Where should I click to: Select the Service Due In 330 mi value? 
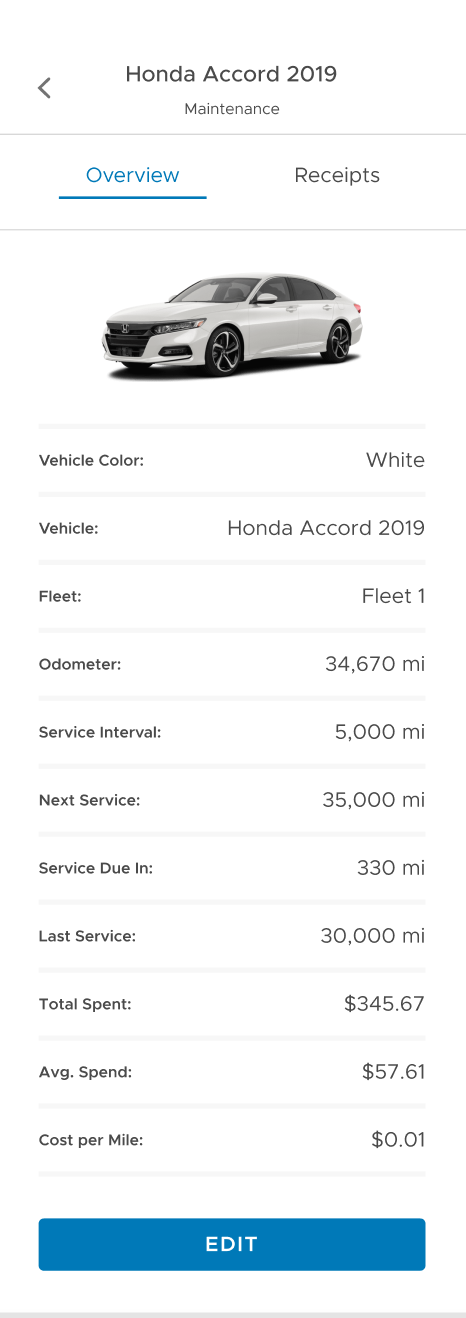pyautogui.click(x=391, y=868)
